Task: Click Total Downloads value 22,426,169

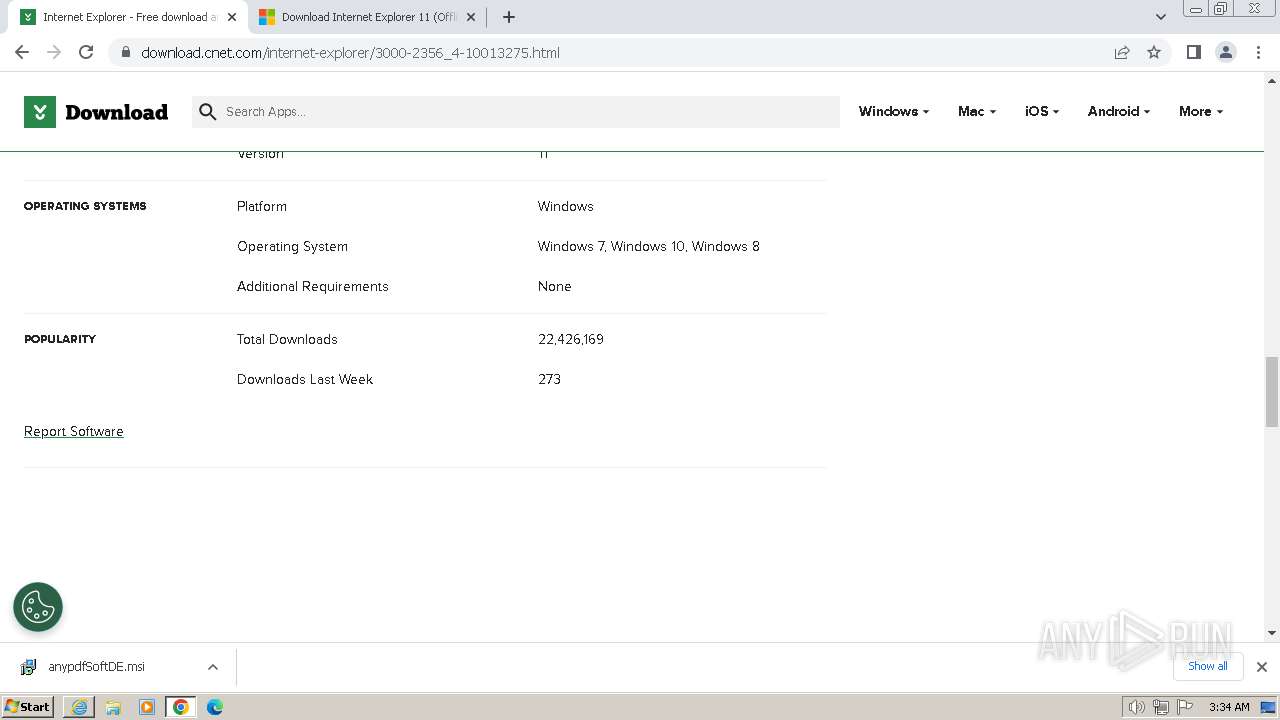Action: 571,340
